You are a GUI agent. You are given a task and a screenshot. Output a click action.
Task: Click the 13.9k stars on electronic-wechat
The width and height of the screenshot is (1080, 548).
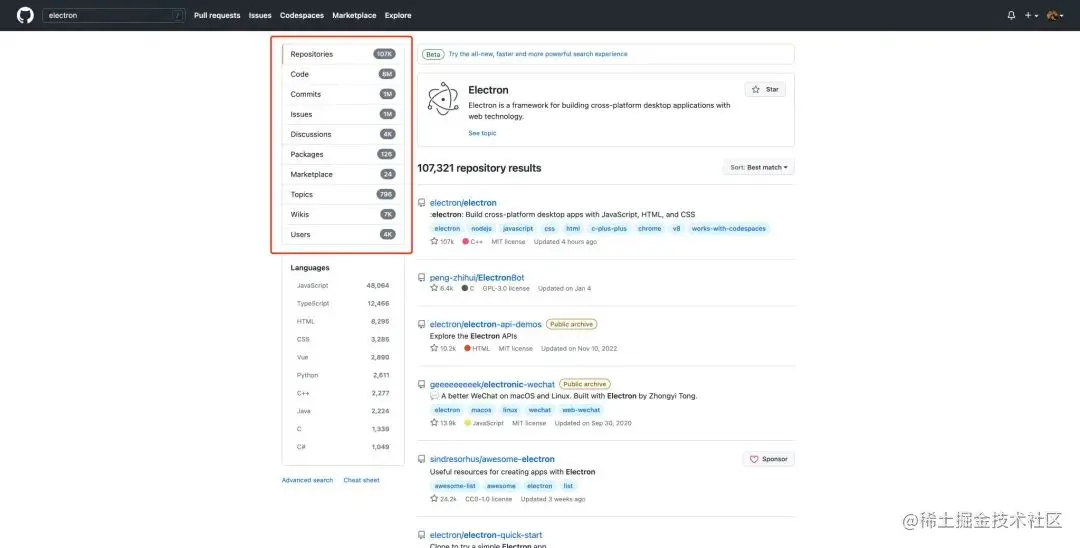pyautogui.click(x=443, y=423)
